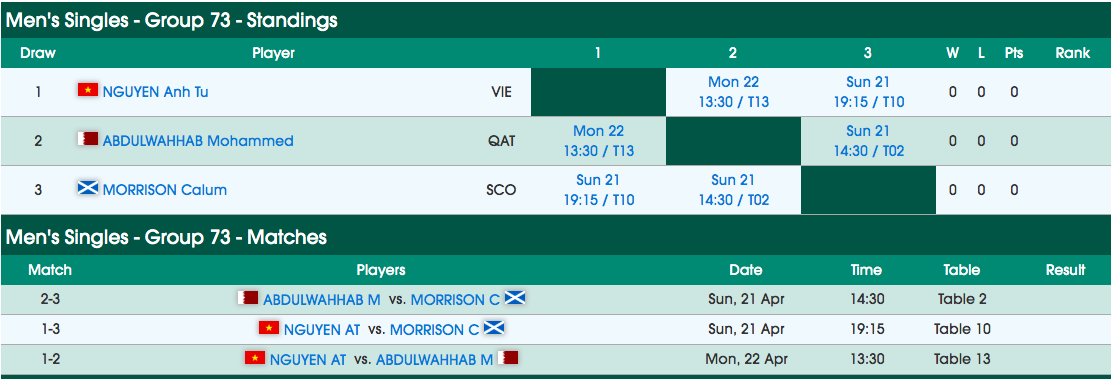Open Sun 21 14:30 / T02 in MORRISON row
This screenshot has width=1113, height=381.
tap(733, 189)
